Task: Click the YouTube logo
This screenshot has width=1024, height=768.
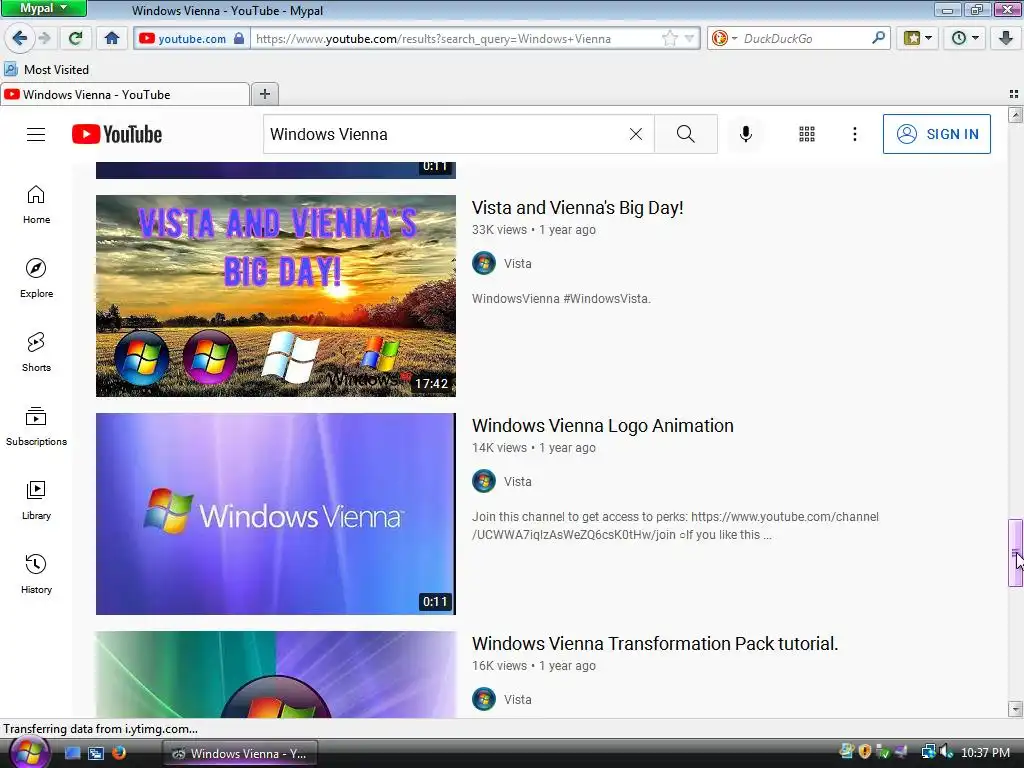Action: click(x=117, y=134)
